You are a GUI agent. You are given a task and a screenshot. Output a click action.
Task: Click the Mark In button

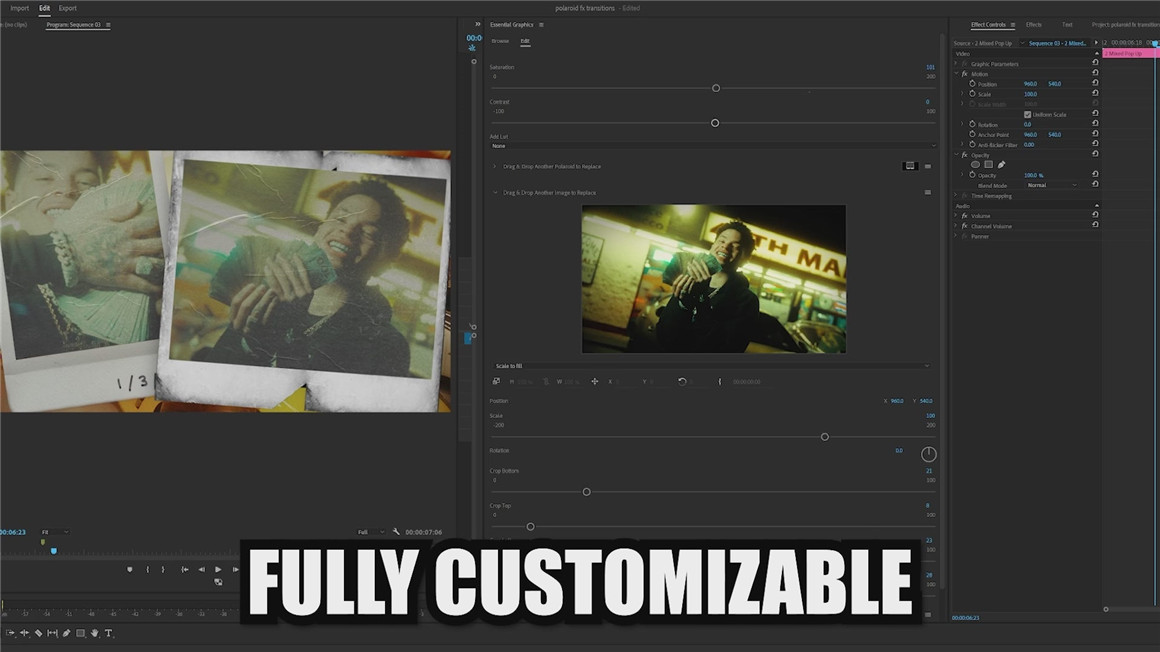tap(148, 570)
